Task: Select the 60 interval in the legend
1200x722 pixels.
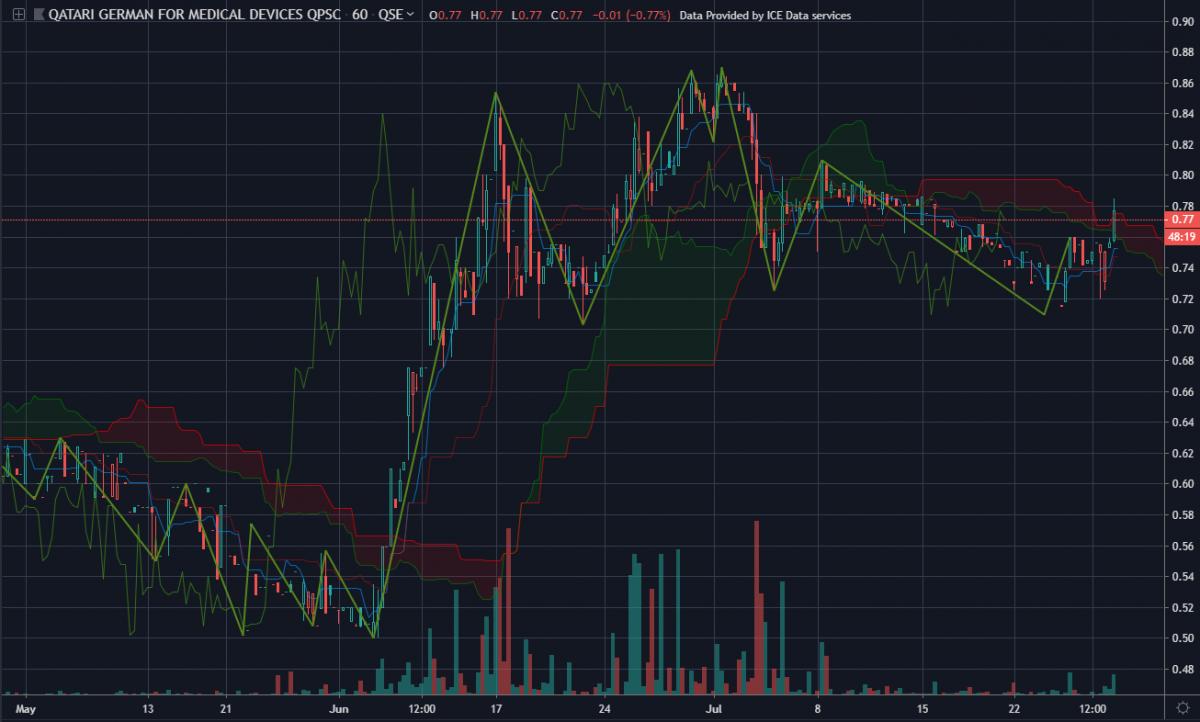Action: click(359, 16)
